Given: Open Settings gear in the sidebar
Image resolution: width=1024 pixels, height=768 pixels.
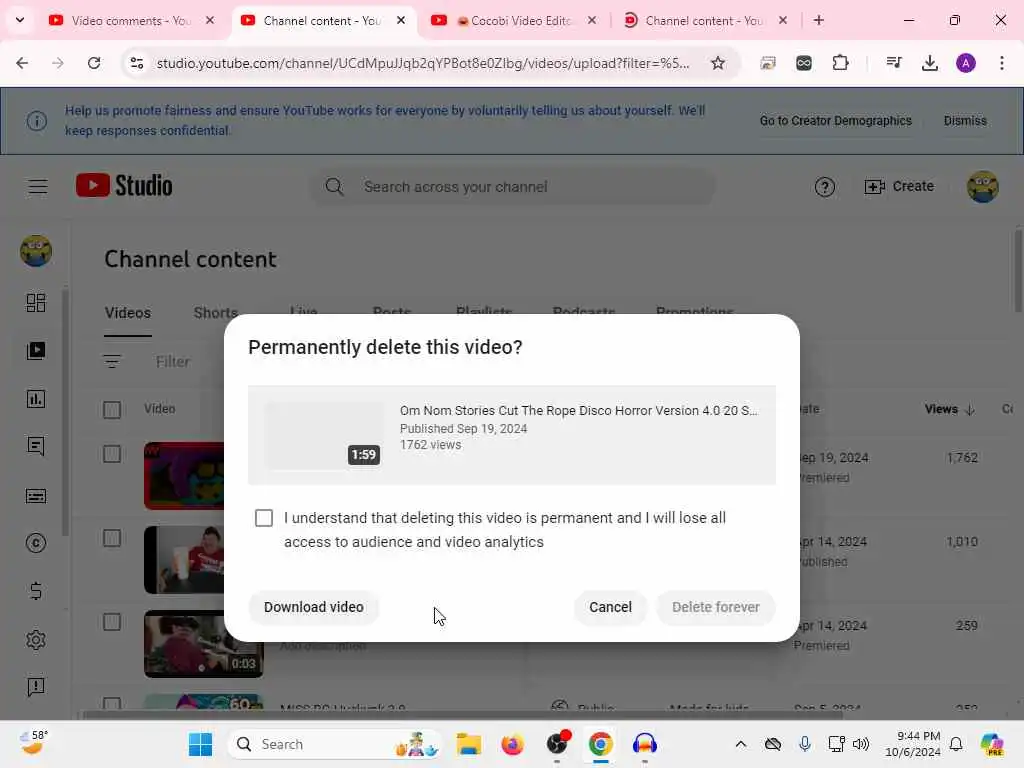Looking at the screenshot, I should [x=36, y=640].
